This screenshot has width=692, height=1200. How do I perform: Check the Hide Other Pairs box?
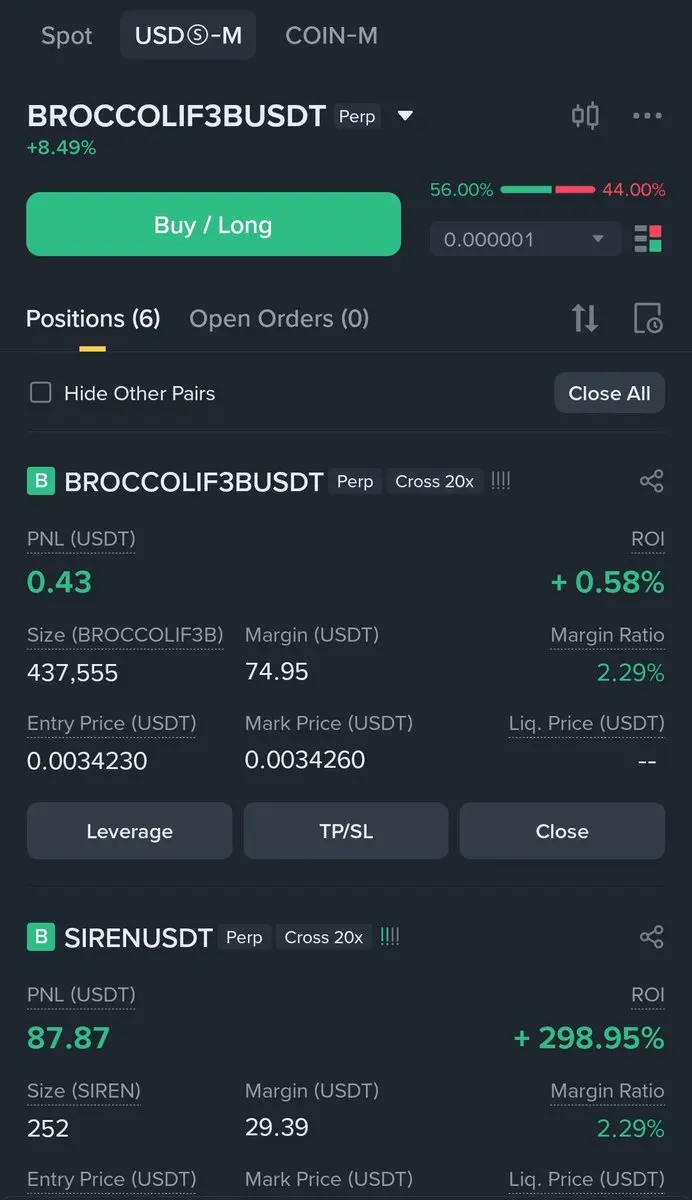40,393
